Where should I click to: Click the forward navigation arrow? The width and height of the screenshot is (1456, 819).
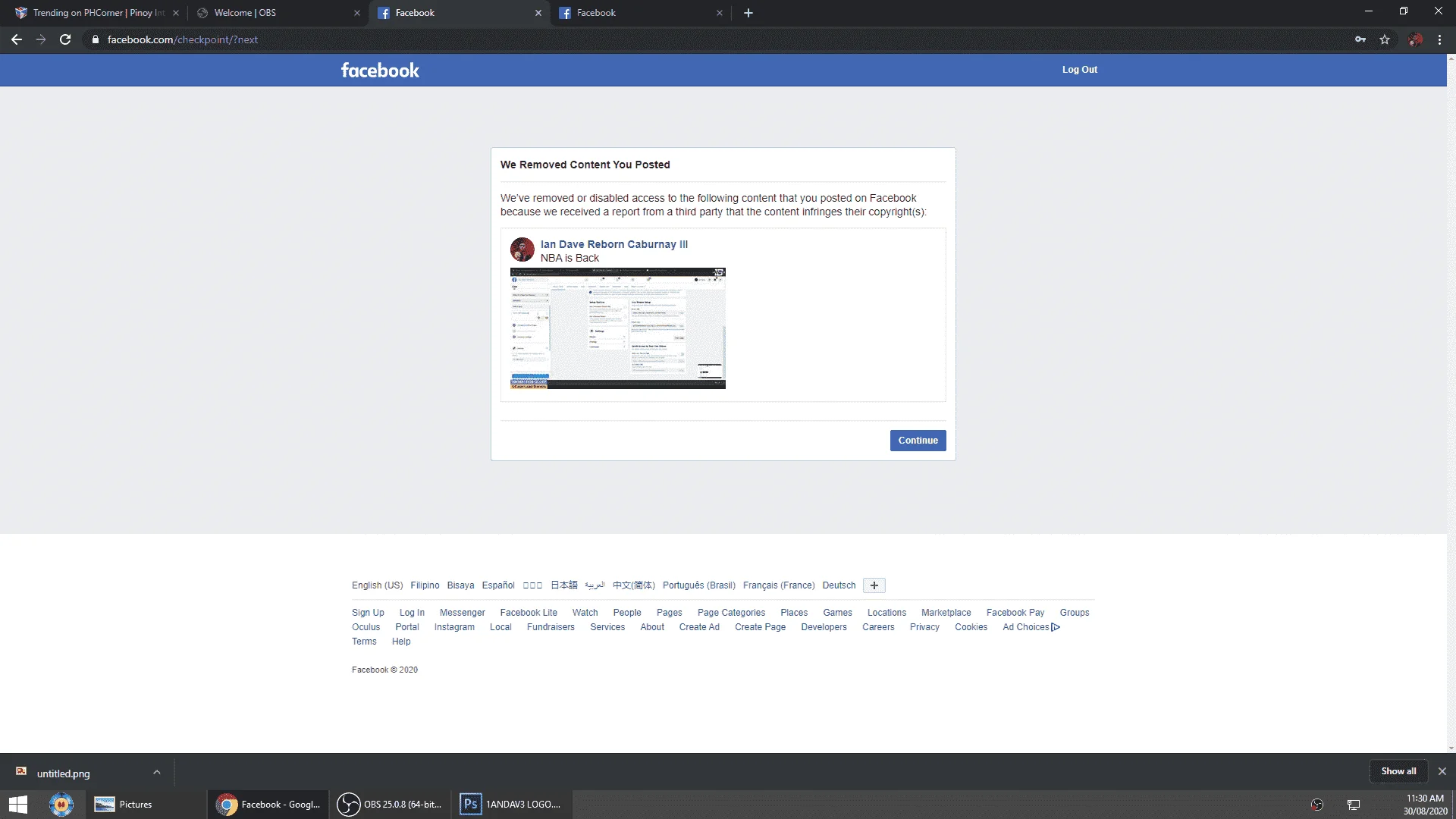point(41,39)
